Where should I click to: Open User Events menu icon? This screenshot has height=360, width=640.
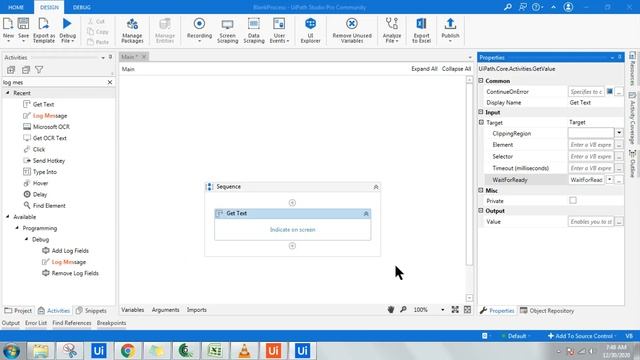279,24
